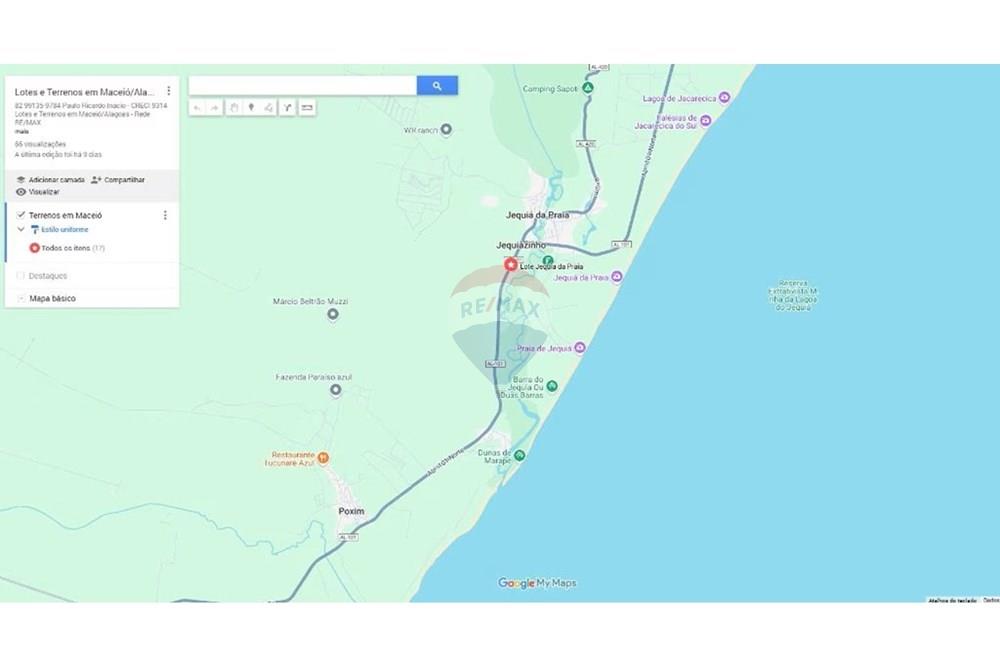Open the add directions tool
Image resolution: width=1000 pixels, height=667 pixels.
[288, 107]
